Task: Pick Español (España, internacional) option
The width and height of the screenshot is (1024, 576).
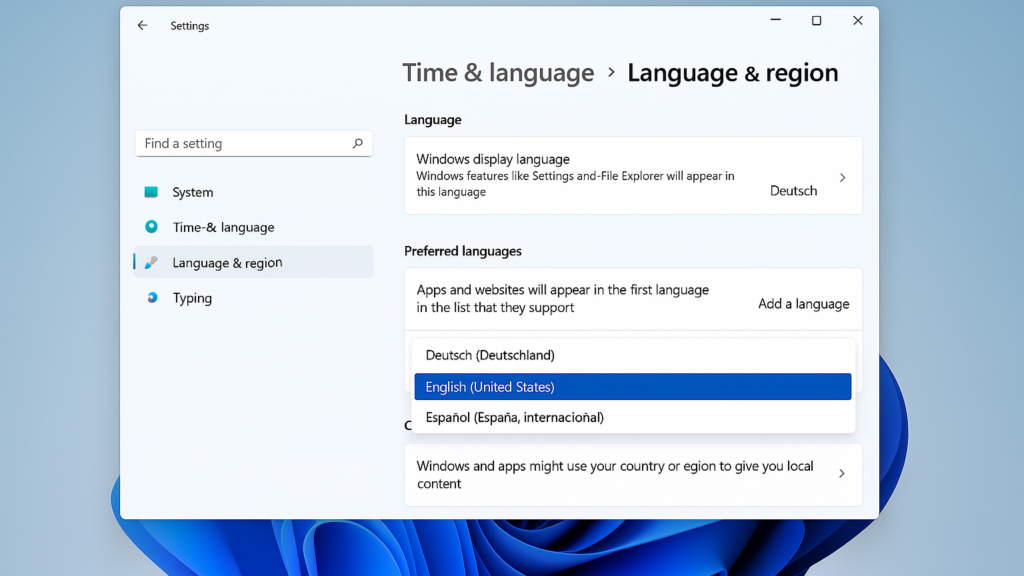Action: [633, 417]
